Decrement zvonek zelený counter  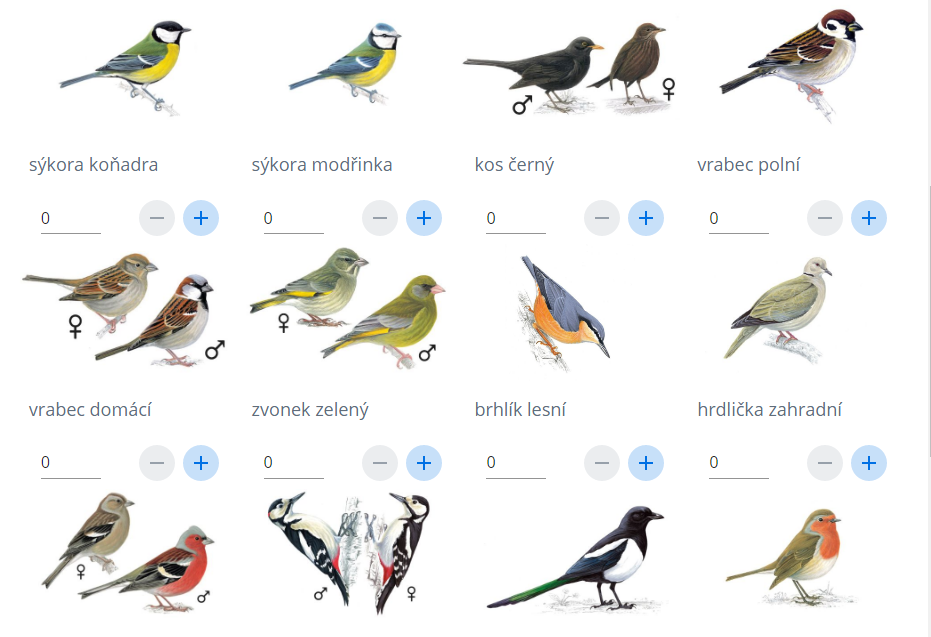pyautogui.click(x=380, y=462)
